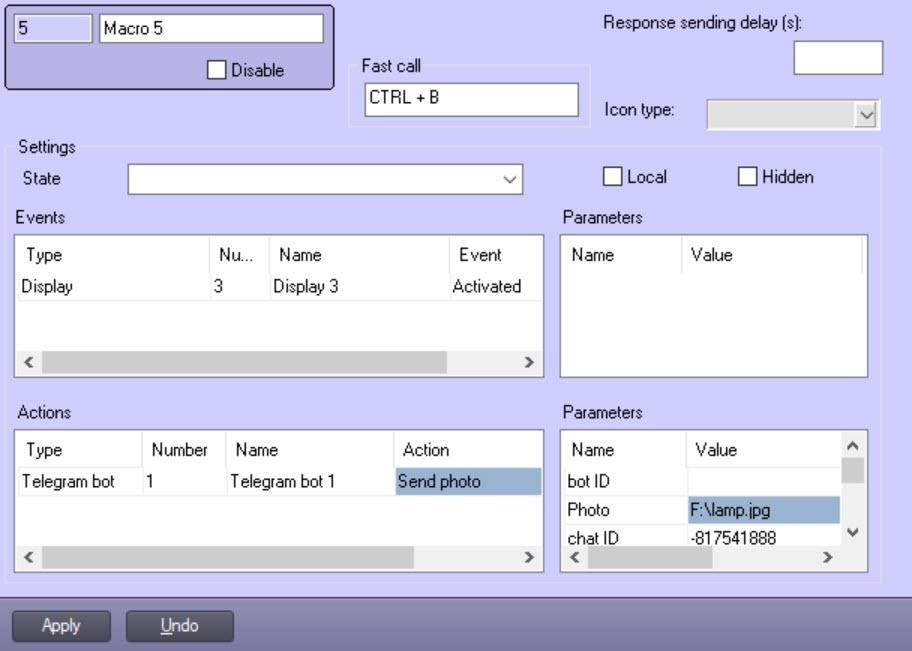
Task: Click Events table Name column header
Action: (x=360, y=255)
